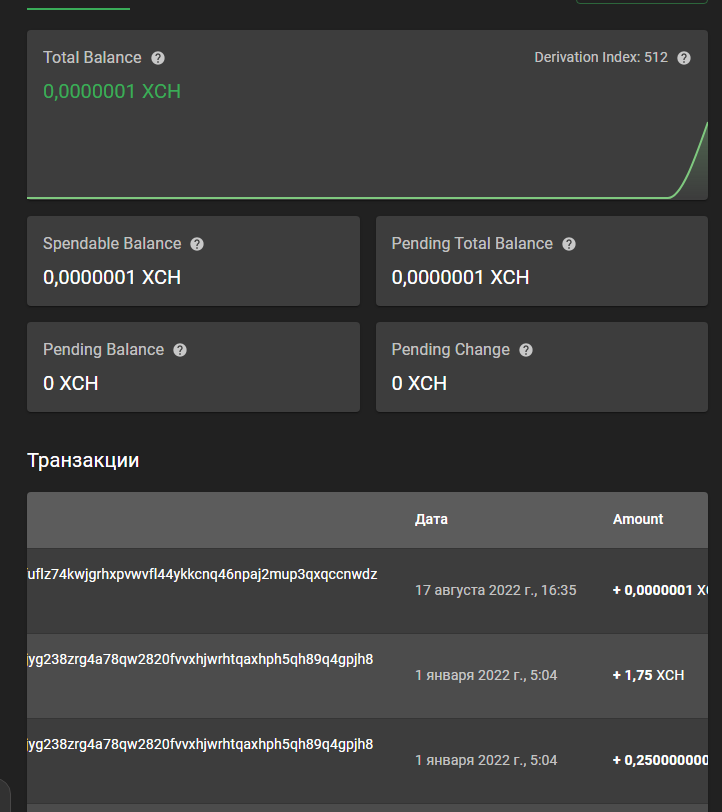722x812 pixels.
Task: Click Derivation Index: 512 label
Action: [601, 57]
